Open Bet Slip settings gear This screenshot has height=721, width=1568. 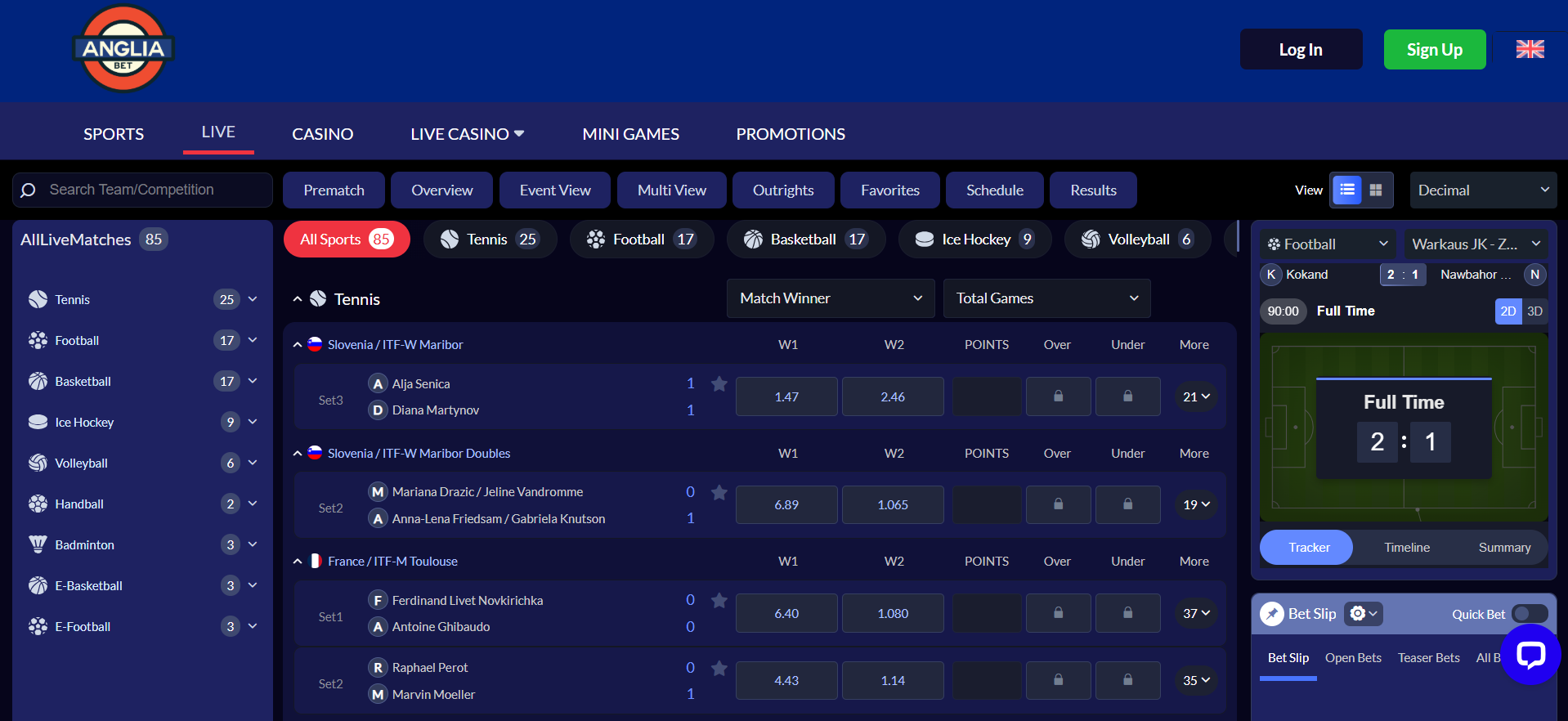tap(1364, 613)
